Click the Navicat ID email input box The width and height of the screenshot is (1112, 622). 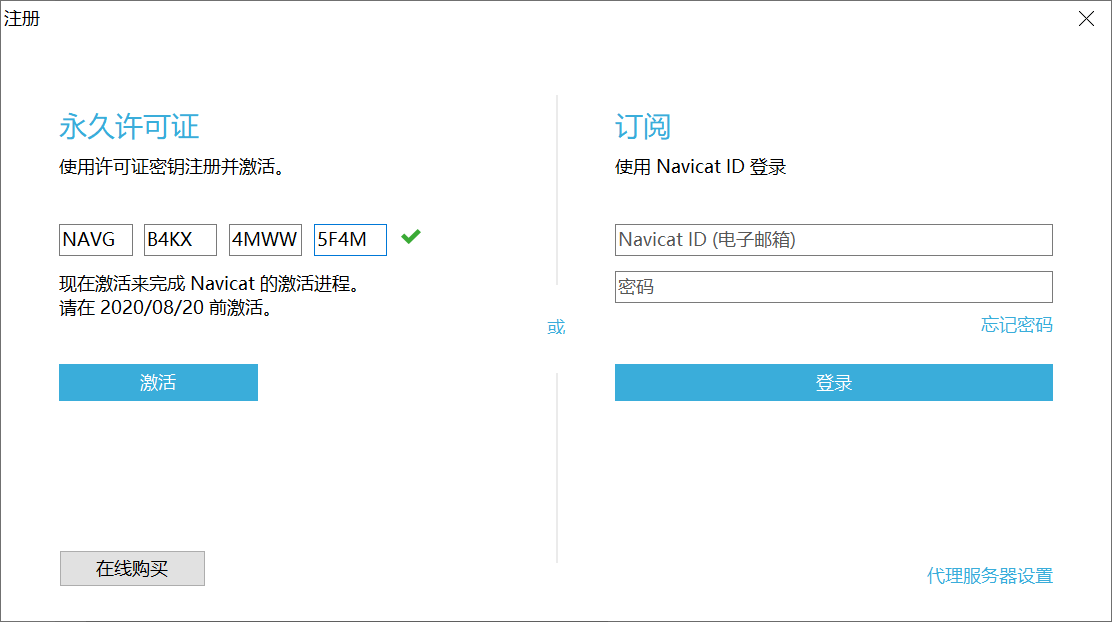833,239
